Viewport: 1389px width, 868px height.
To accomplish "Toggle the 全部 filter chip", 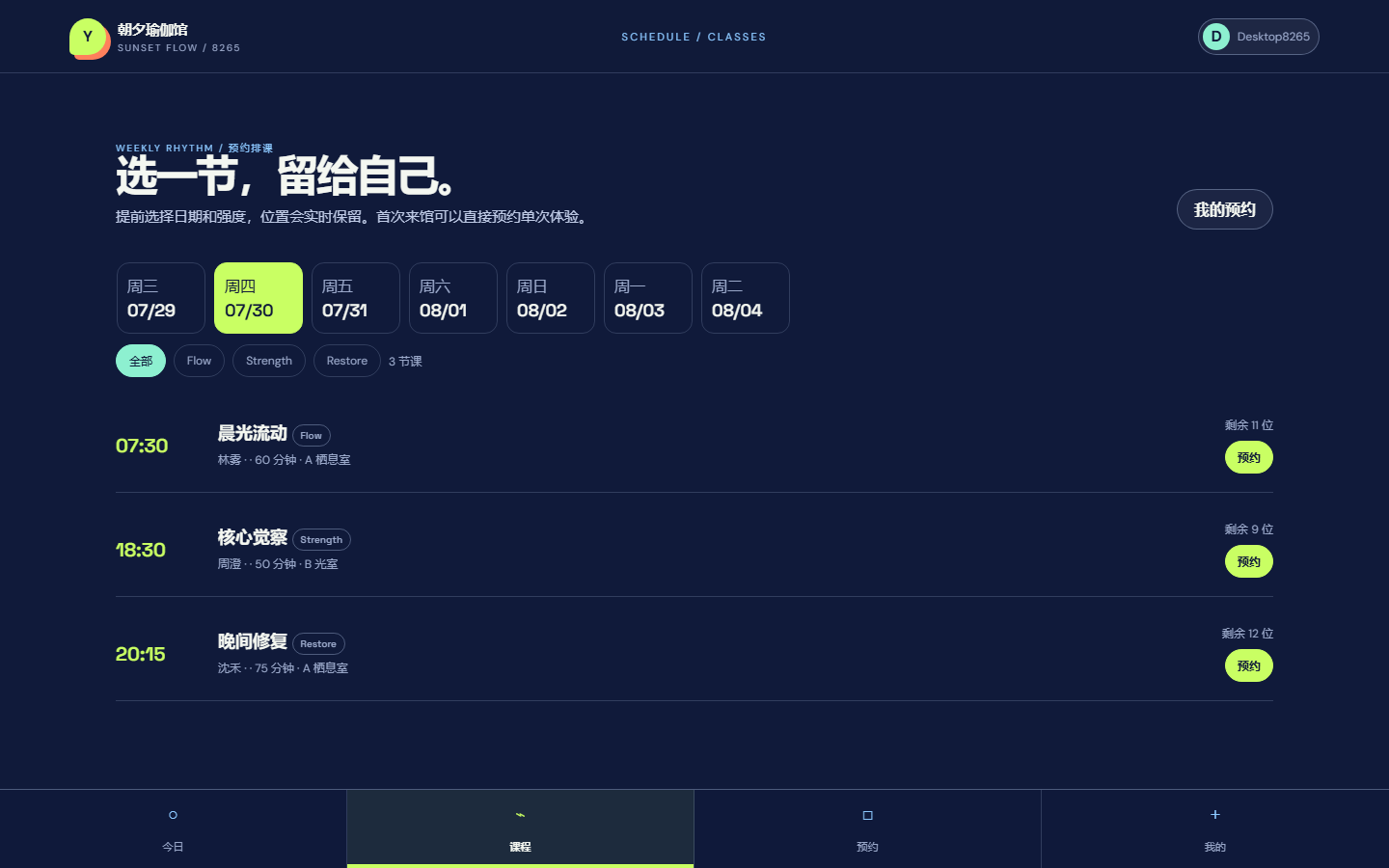I will point(141,361).
